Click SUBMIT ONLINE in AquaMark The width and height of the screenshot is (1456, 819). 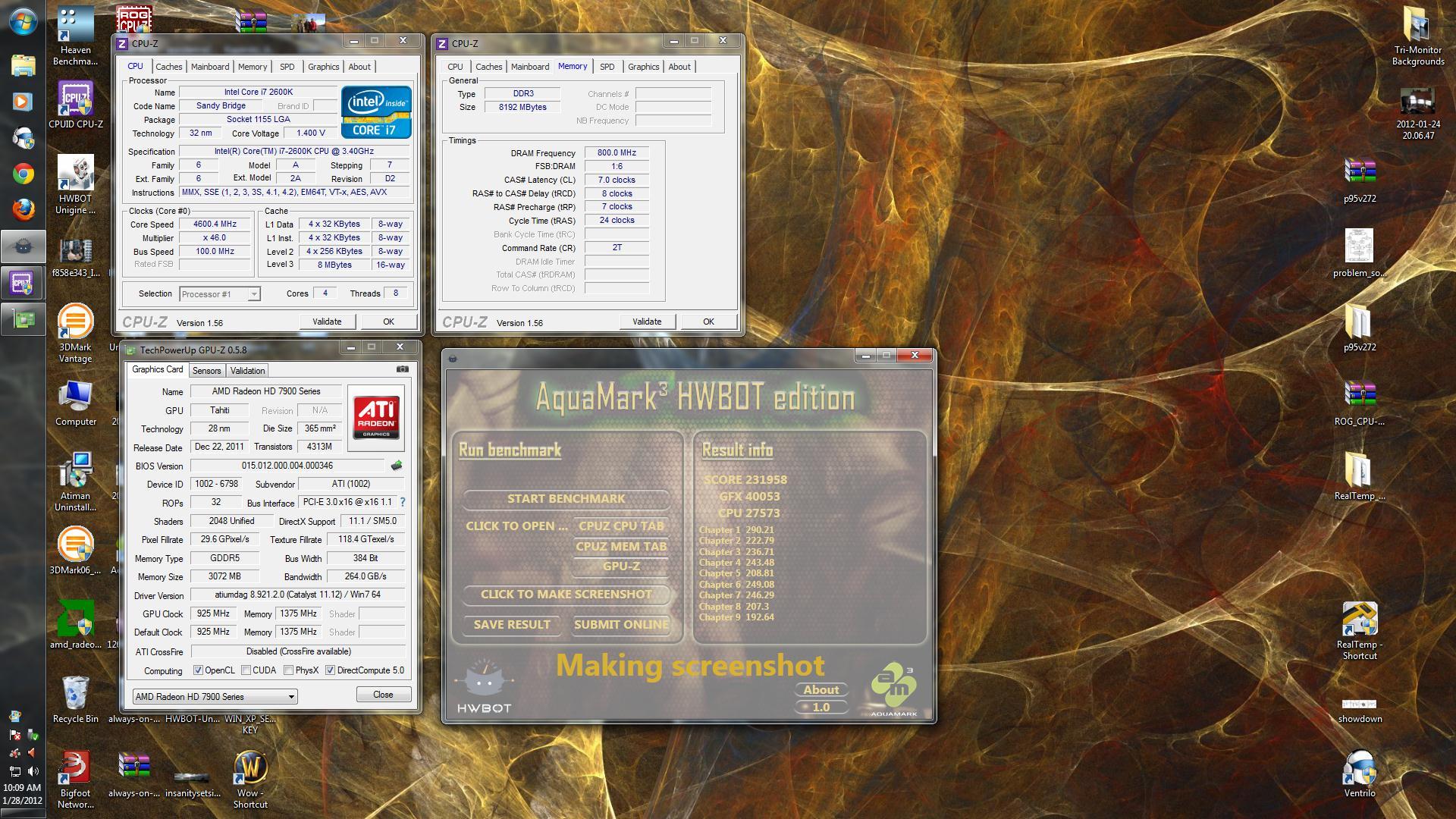point(621,624)
